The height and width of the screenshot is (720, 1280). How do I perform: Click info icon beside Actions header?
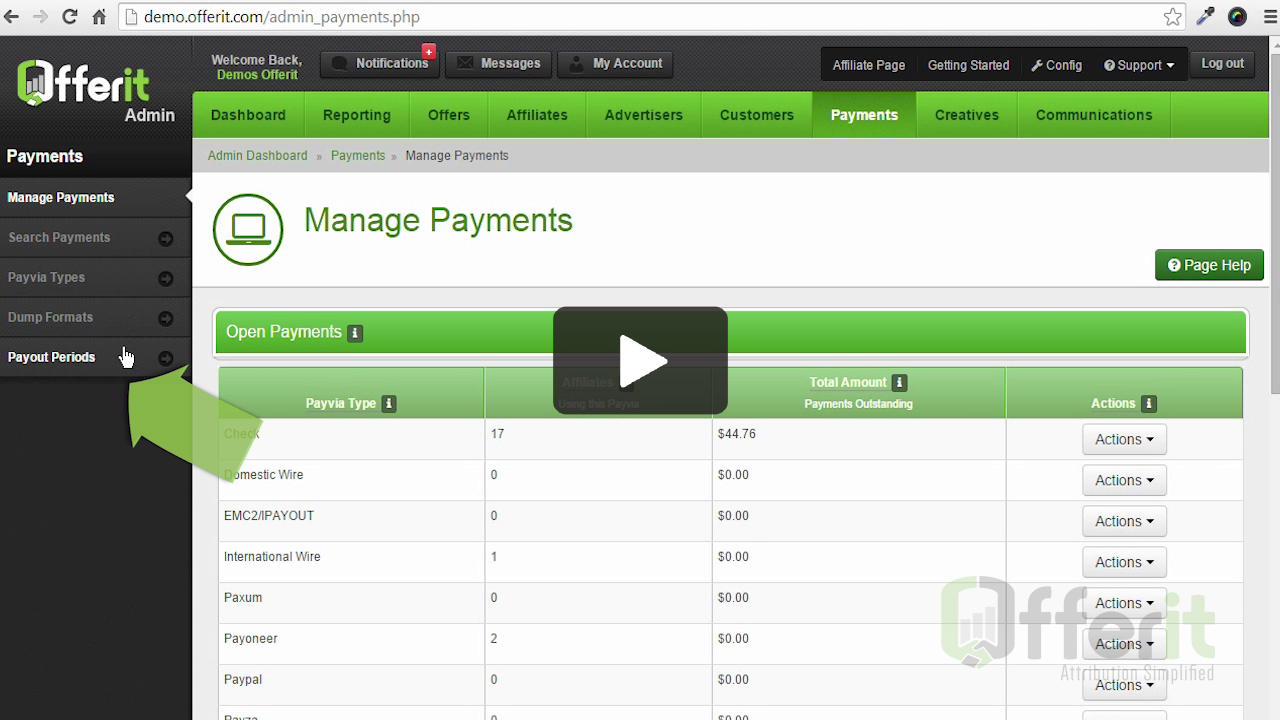point(1148,403)
